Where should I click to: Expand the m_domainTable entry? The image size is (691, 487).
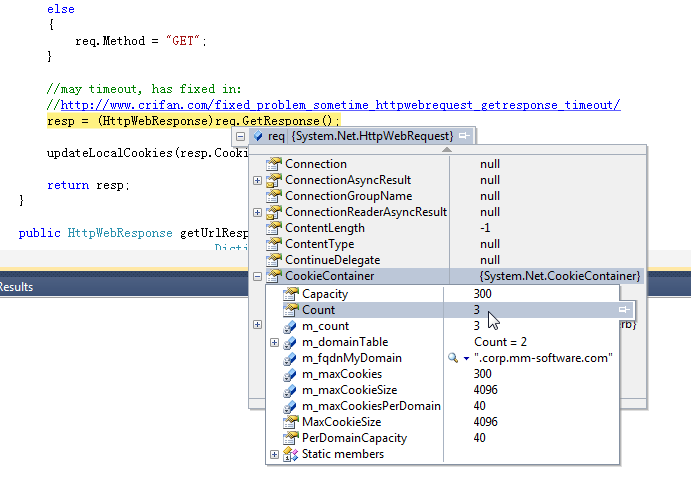274,342
